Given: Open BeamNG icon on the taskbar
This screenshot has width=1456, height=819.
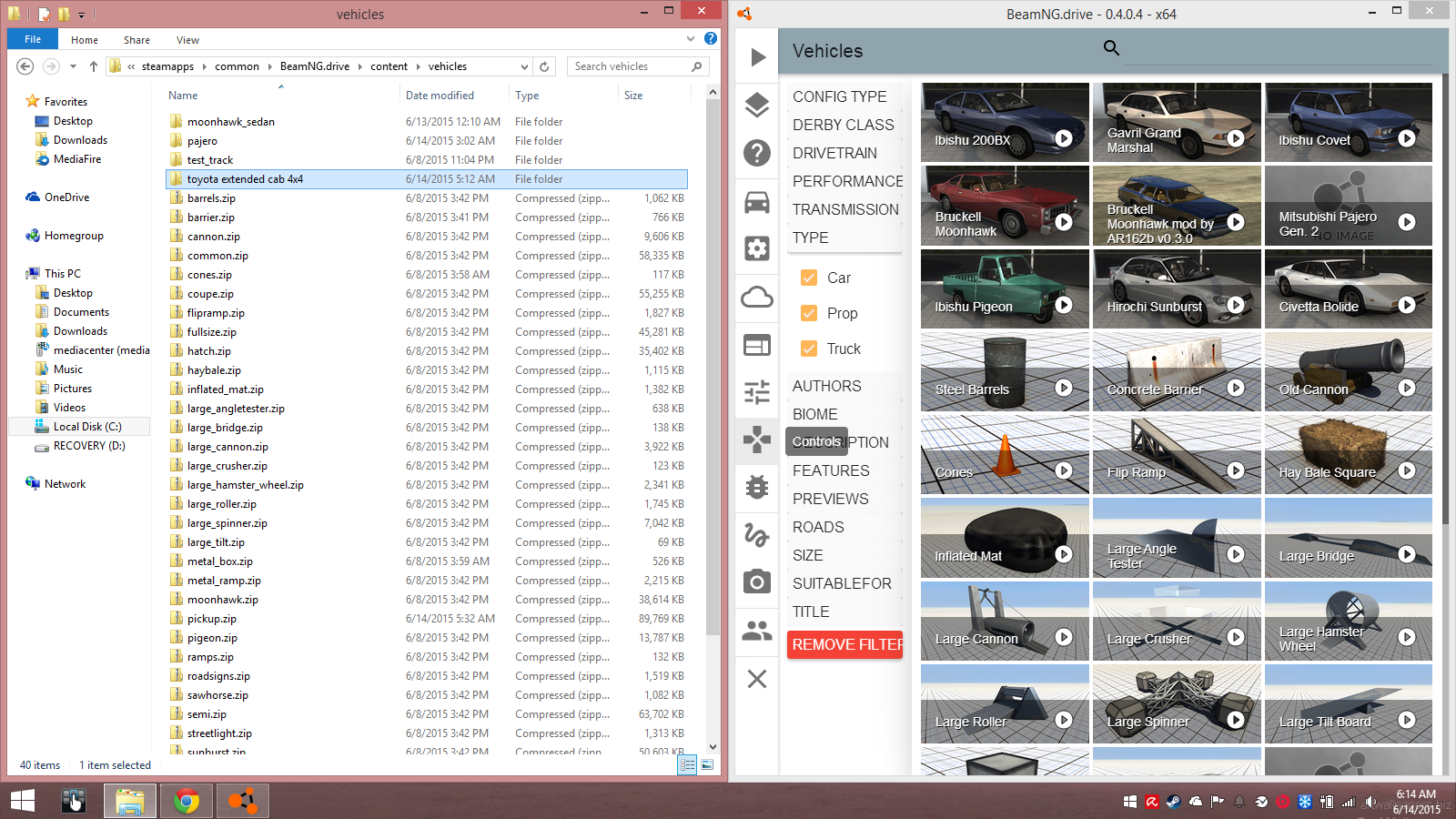Looking at the screenshot, I should (x=243, y=801).
